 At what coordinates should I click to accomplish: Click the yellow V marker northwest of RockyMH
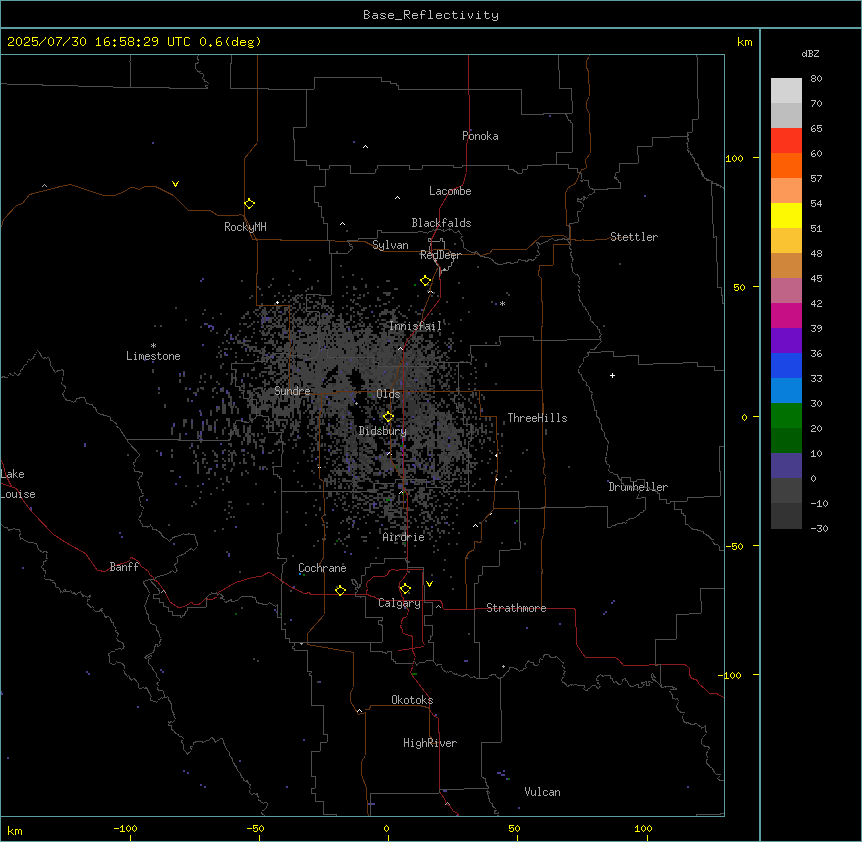click(175, 184)
